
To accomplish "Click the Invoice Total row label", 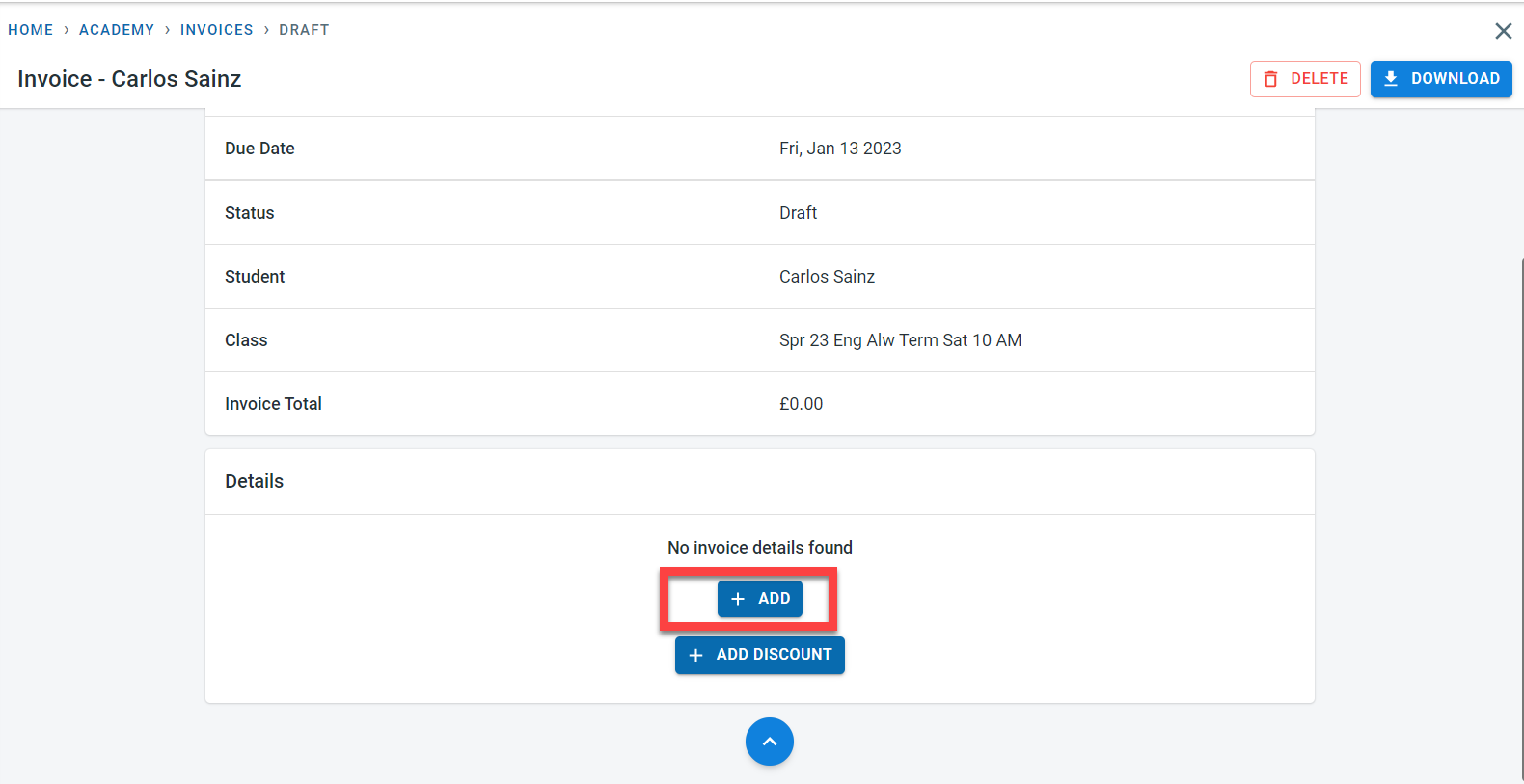I will click(273, 404).
